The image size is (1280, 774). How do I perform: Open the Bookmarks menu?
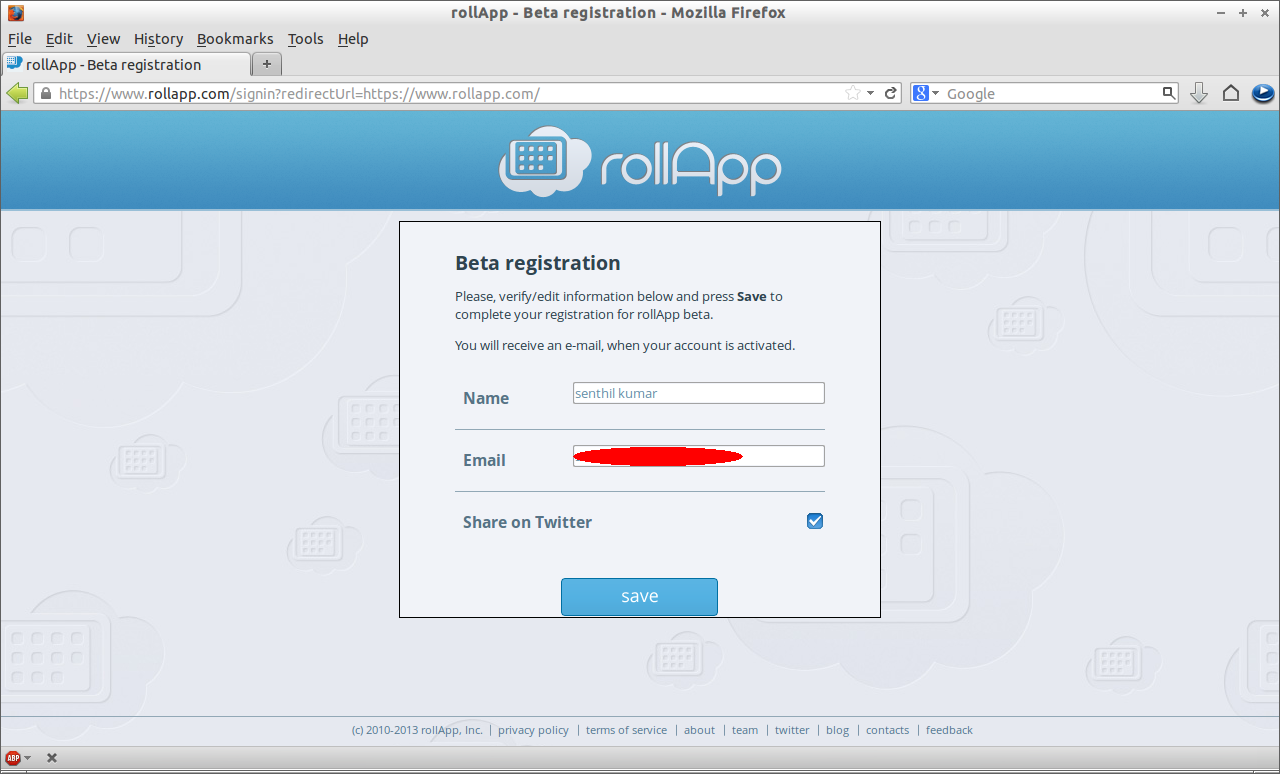(x=235, y=39)
